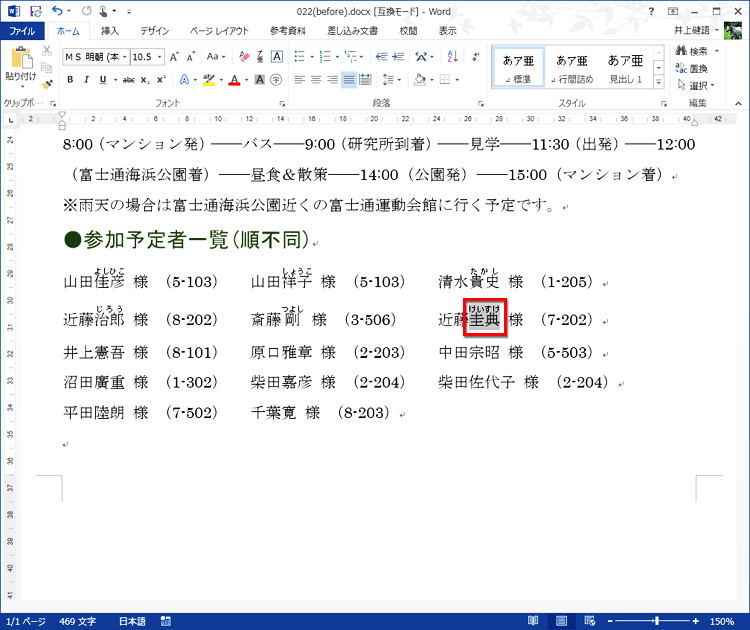Screen dimensions: 750x630
Task: Click the 150% zoom level
Action: [x=722, y=621]
